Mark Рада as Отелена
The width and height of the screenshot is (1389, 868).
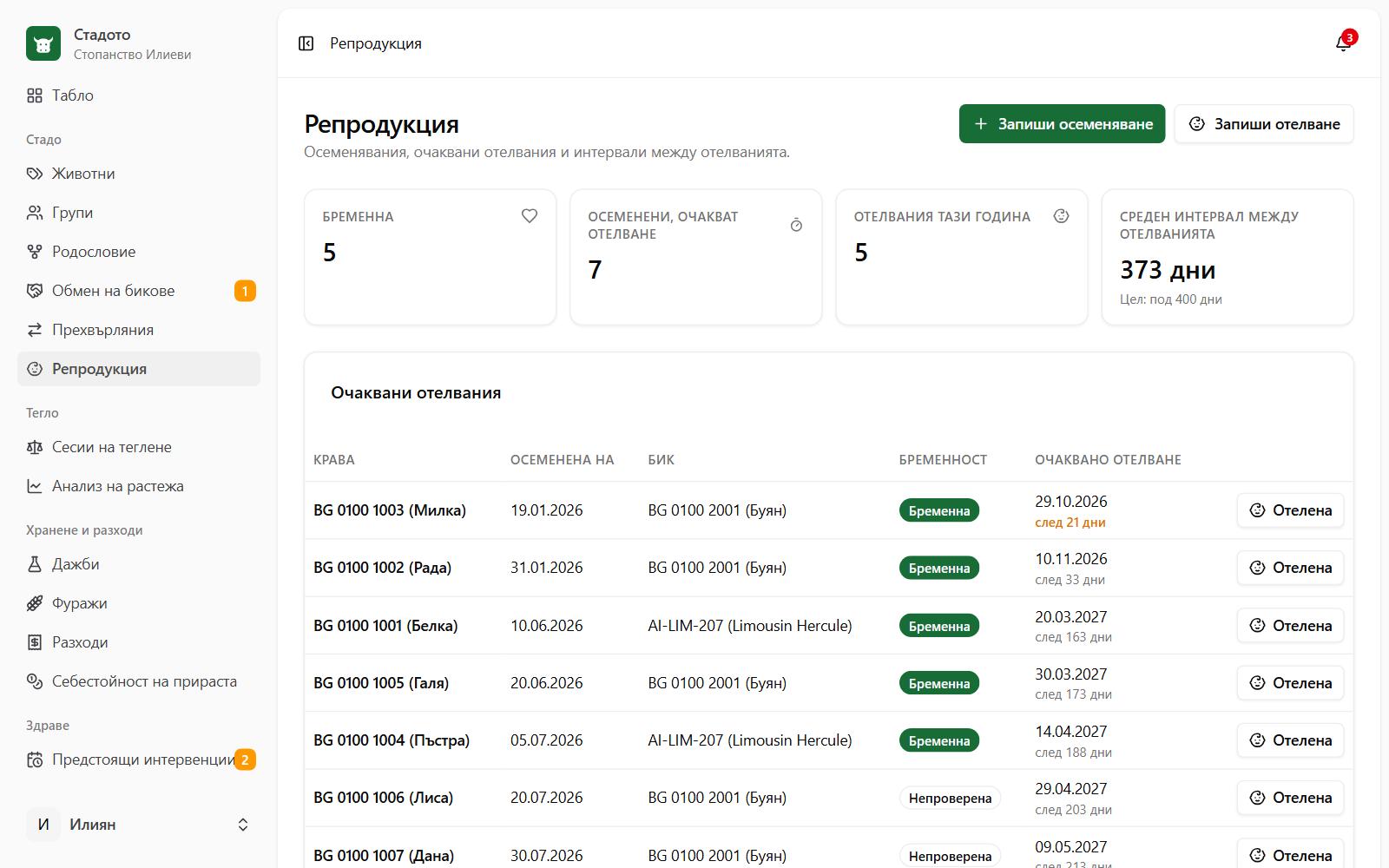pyautogui.click(x=1290, y=568)
